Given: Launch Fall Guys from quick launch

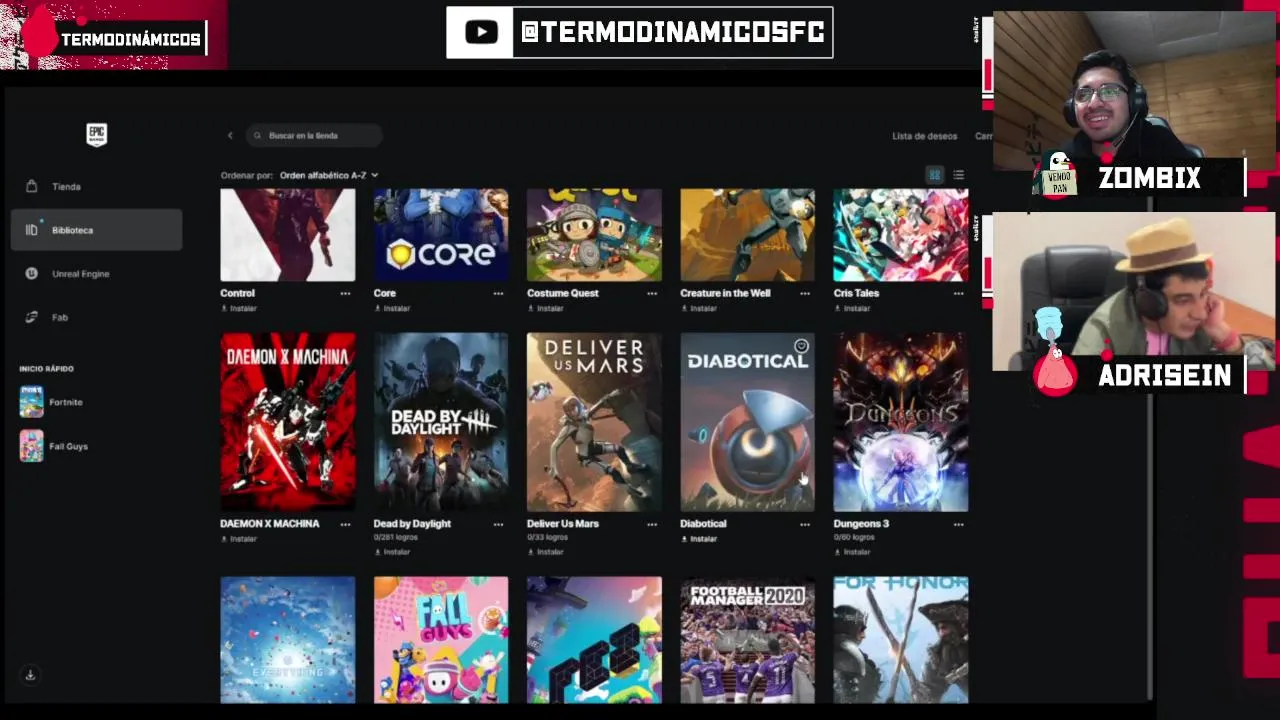Looking at the screenshot, I should coord(54,446).
